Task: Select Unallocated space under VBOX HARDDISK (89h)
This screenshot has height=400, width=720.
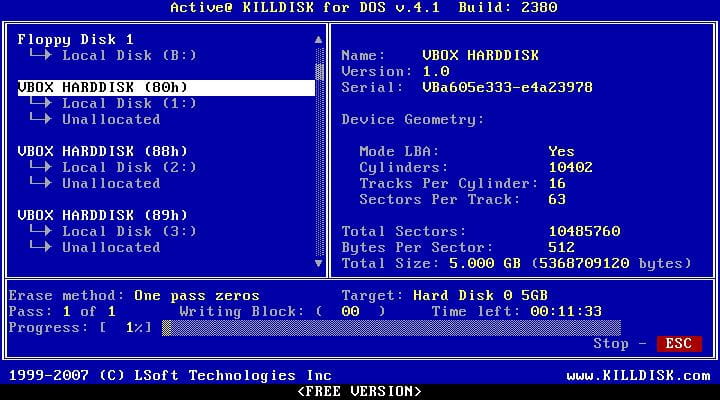Action: click(x=110, y=247)
